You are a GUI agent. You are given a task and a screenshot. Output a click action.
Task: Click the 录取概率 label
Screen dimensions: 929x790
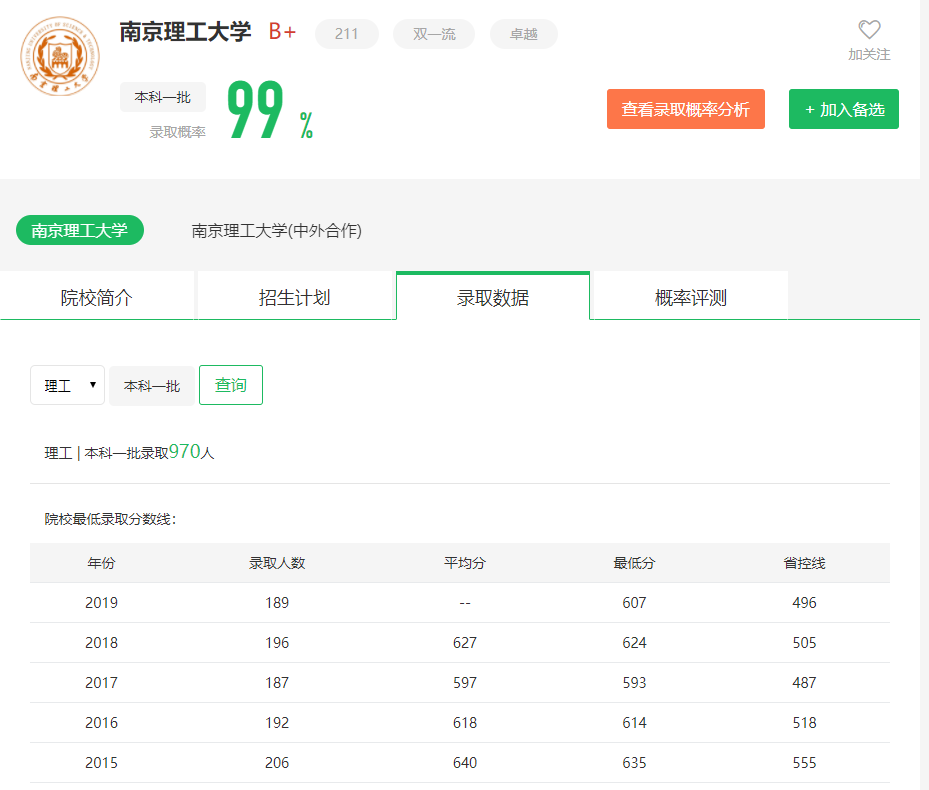pos(177,132)
